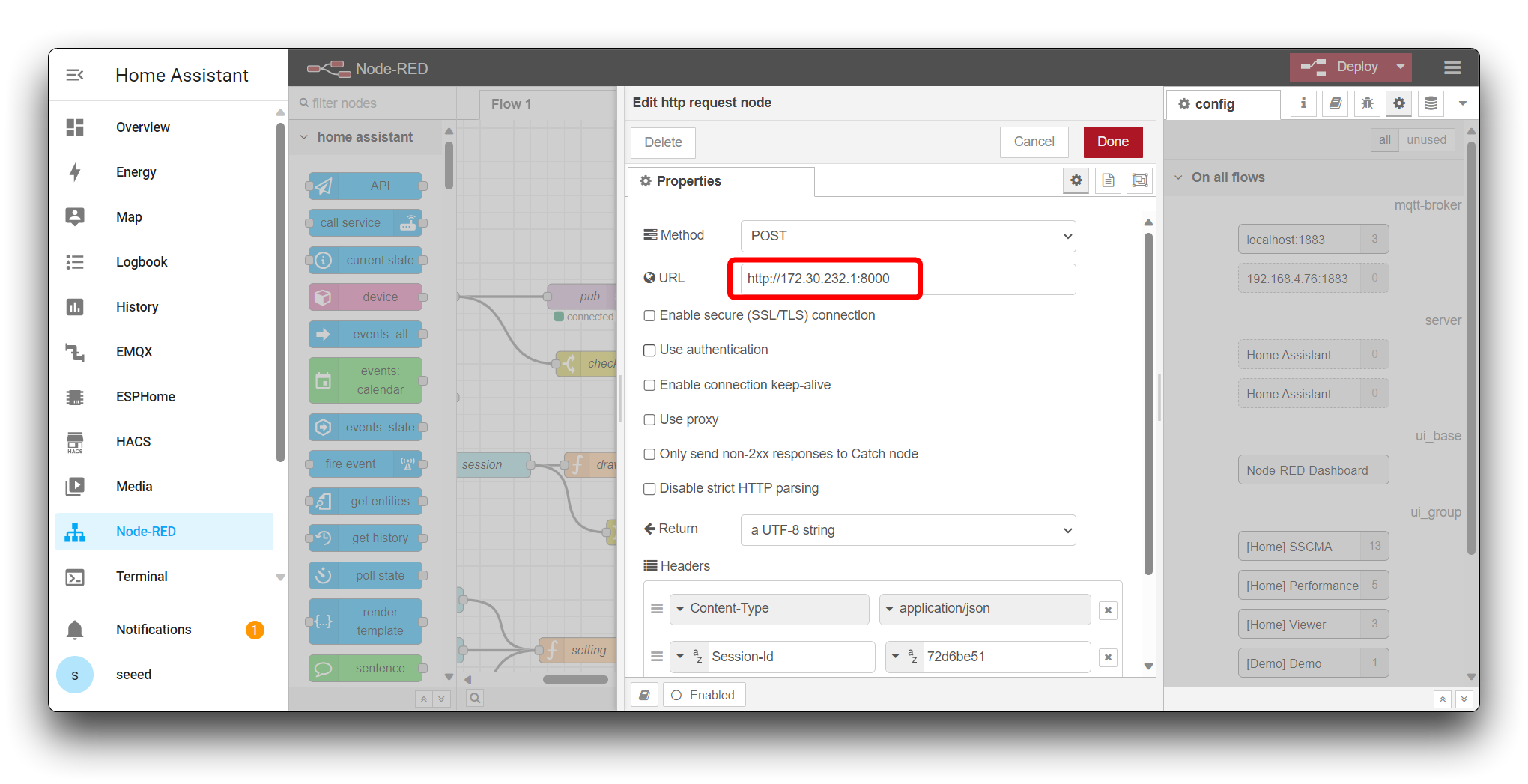The image size is (1528, 784).
Task: Open node help book icon at dialog footer
Action: click(x=644, y=695)
